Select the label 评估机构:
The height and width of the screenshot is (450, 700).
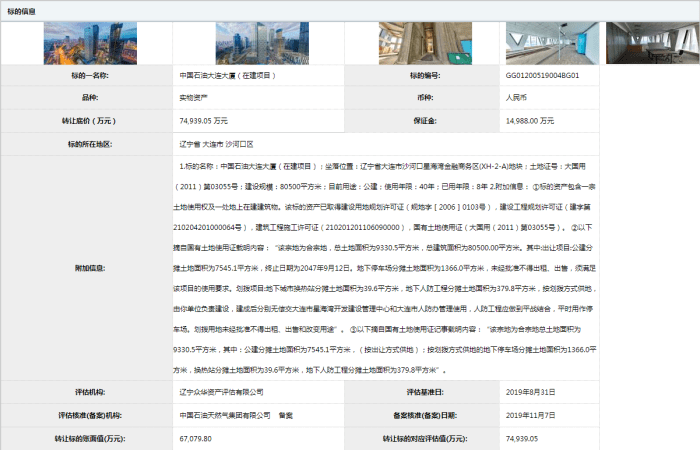click(90, 392)
